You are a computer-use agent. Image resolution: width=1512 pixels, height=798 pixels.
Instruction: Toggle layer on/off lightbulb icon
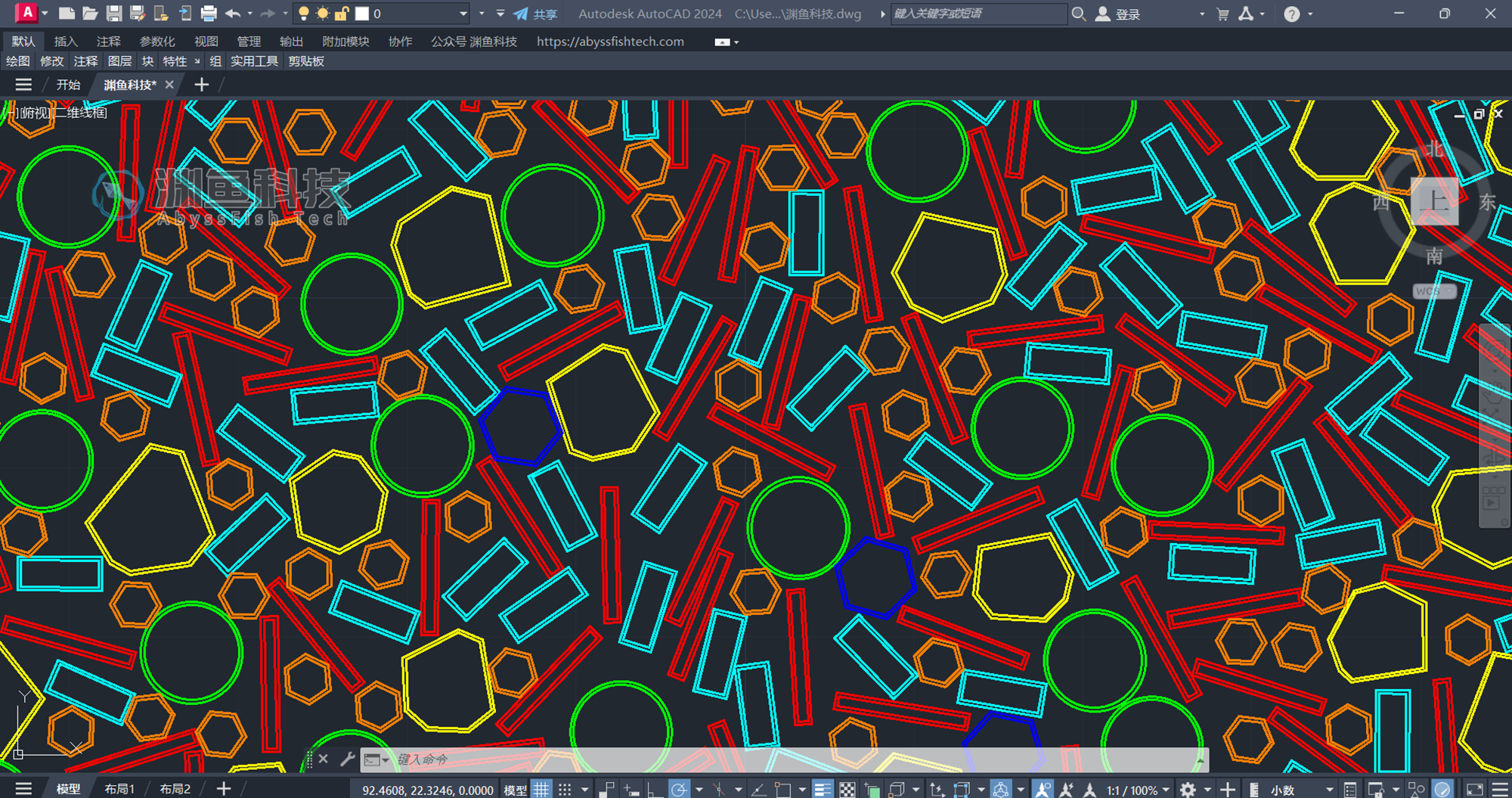tap(304, 14)
